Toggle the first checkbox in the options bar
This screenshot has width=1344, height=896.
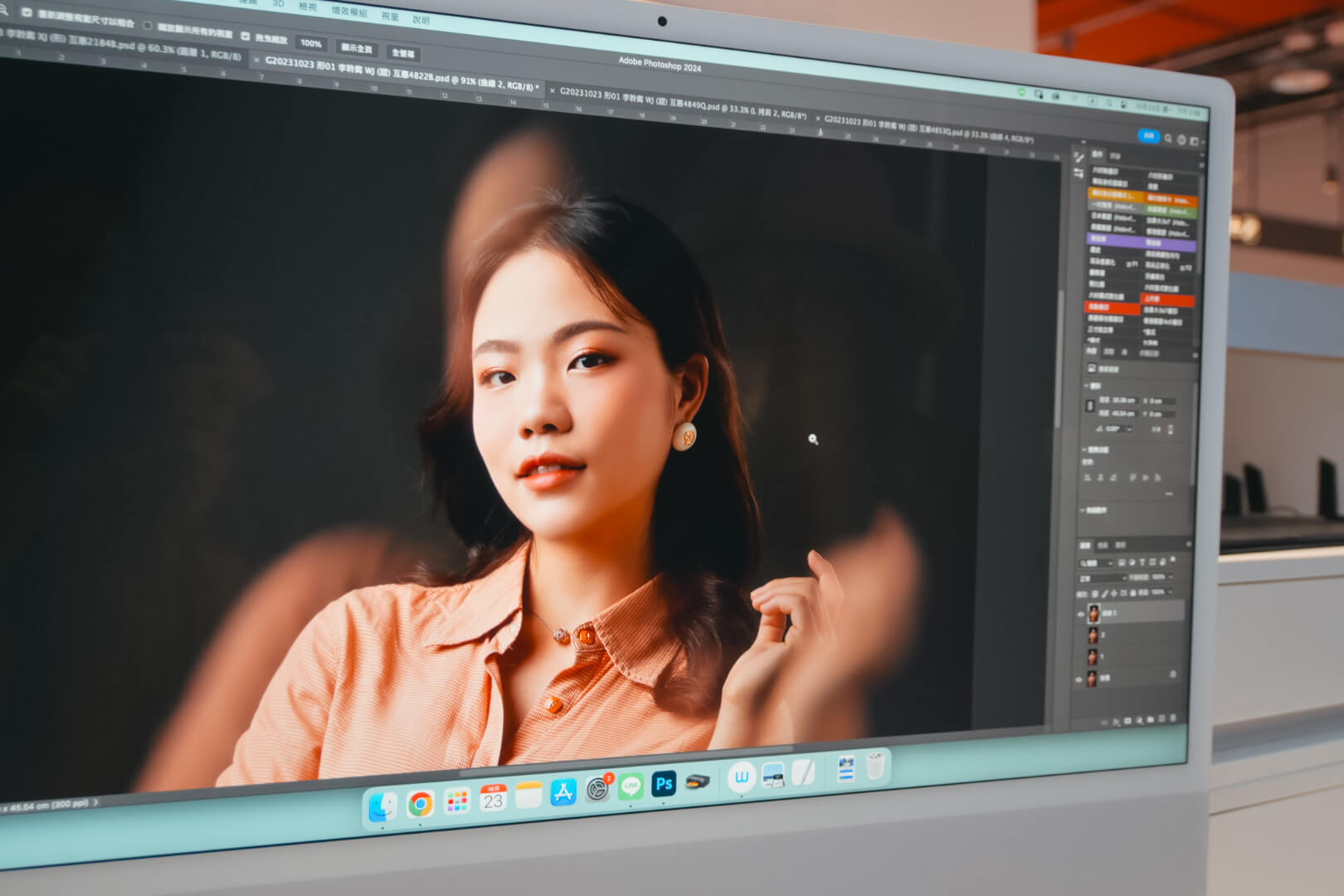(x=27, y=12)
